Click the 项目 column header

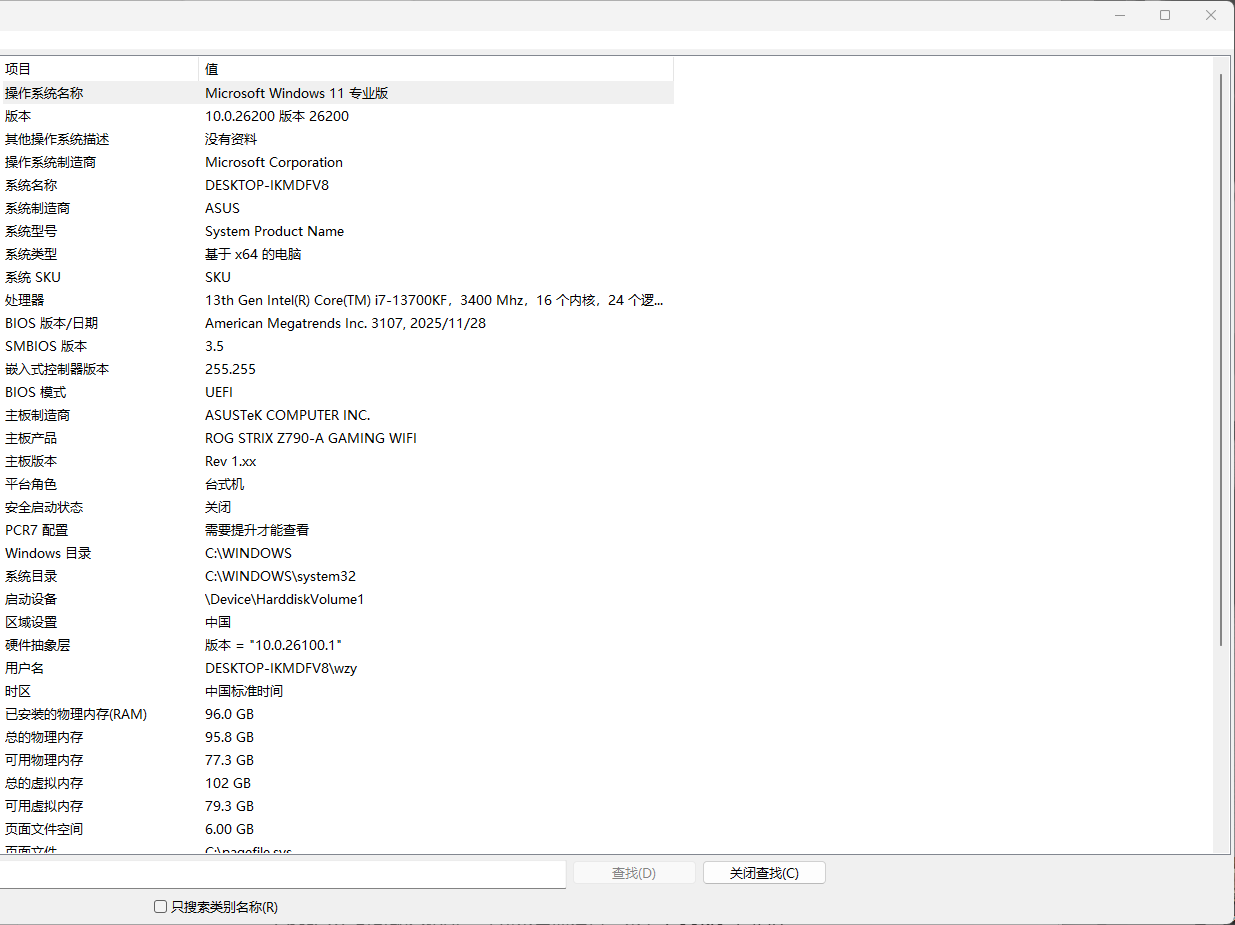[98, 69]
